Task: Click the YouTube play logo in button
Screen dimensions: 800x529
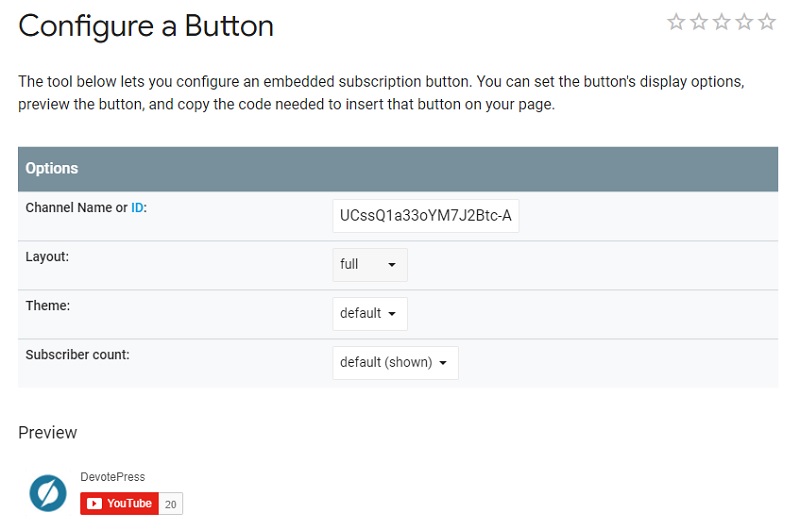Action: pyautogui.click(x=94, y=503)
